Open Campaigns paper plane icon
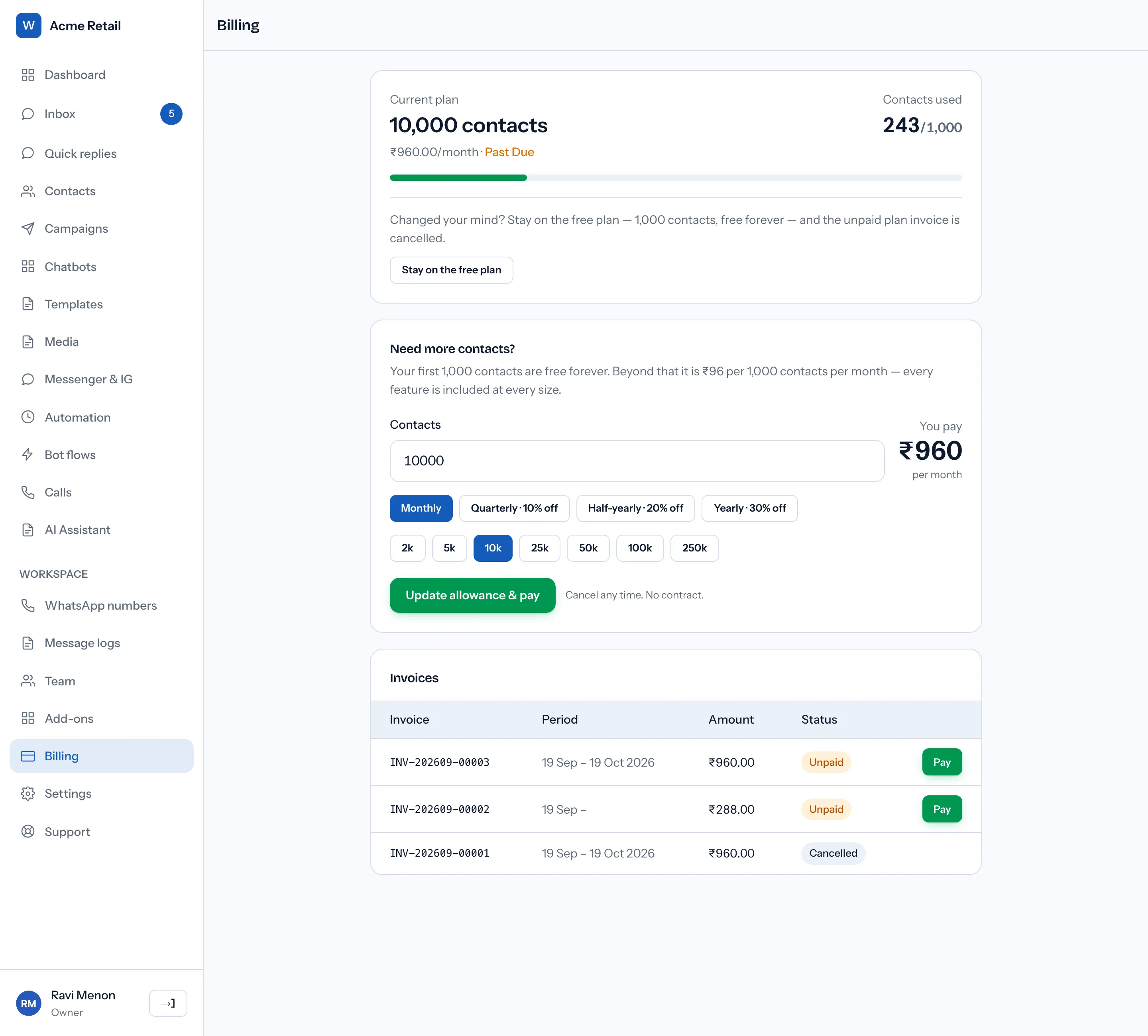Viewport: 1148px width, 1036px height. tap(28, 229)
